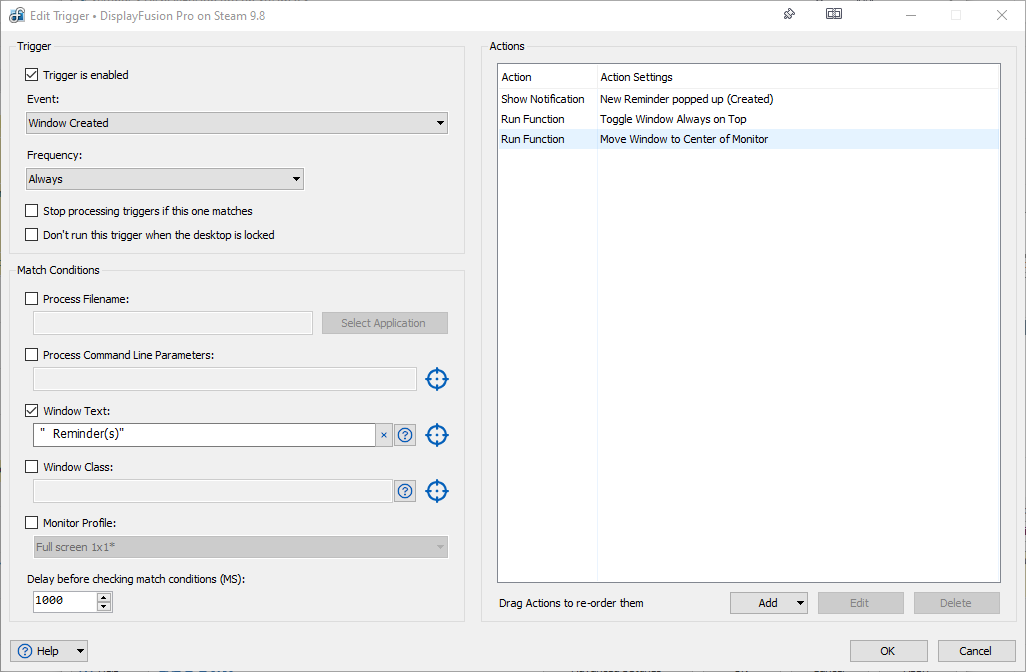Disable the 'Trigger is enabled' checkbox
Screen dimensions: 1026x672
click(32, 75)
